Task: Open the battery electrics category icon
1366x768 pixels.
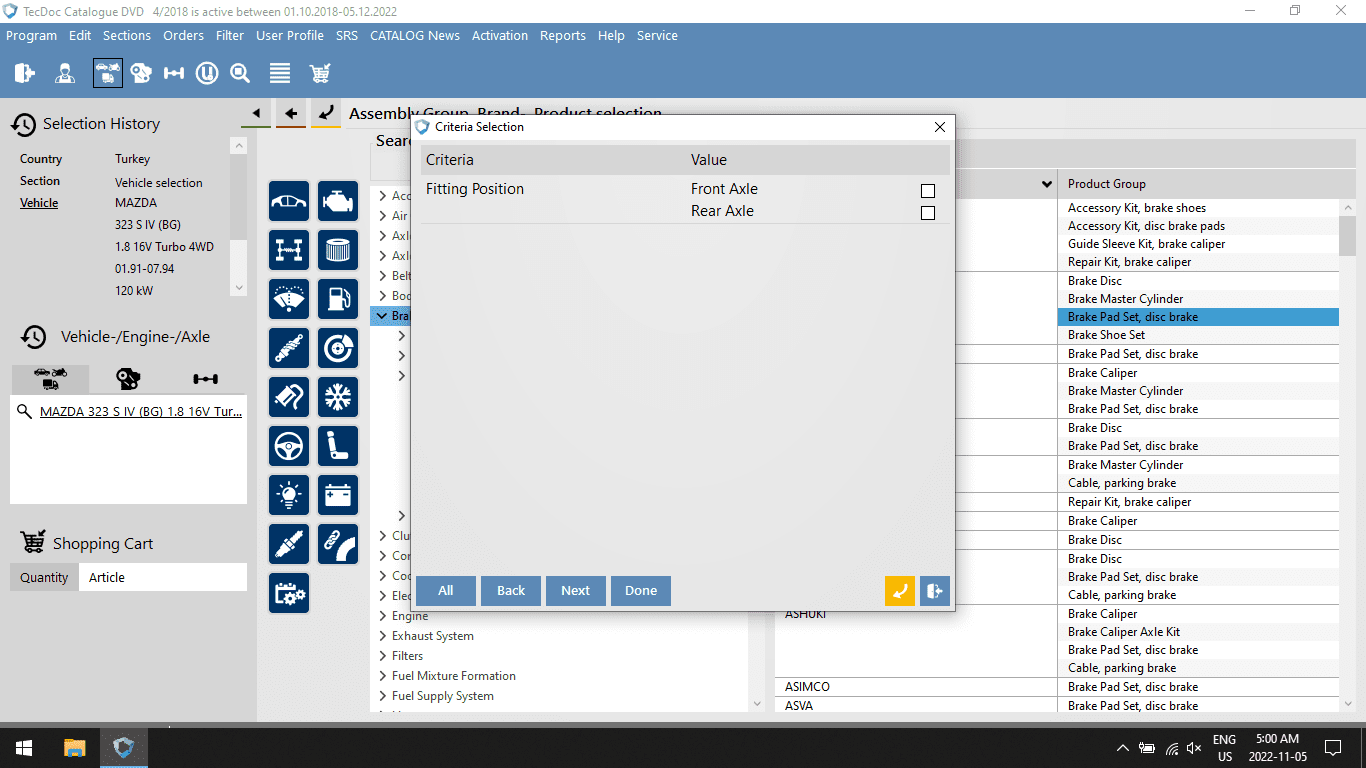Action: click(x=338, y=495)
